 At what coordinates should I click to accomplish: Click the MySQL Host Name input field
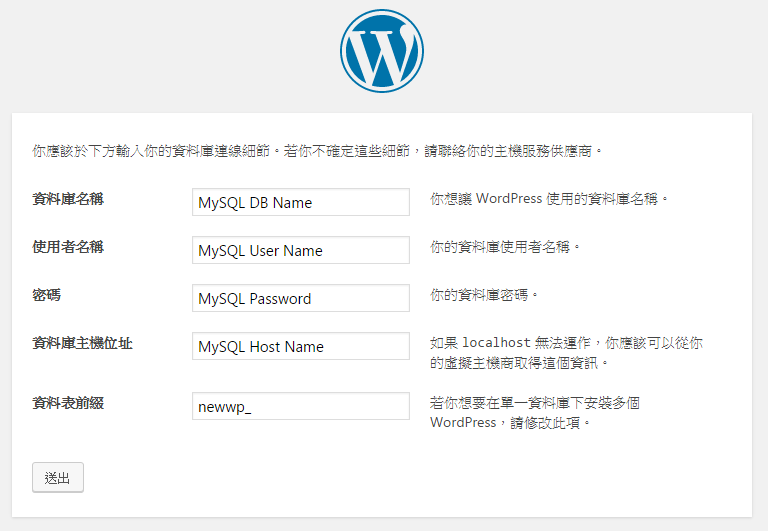click(301, 346)
